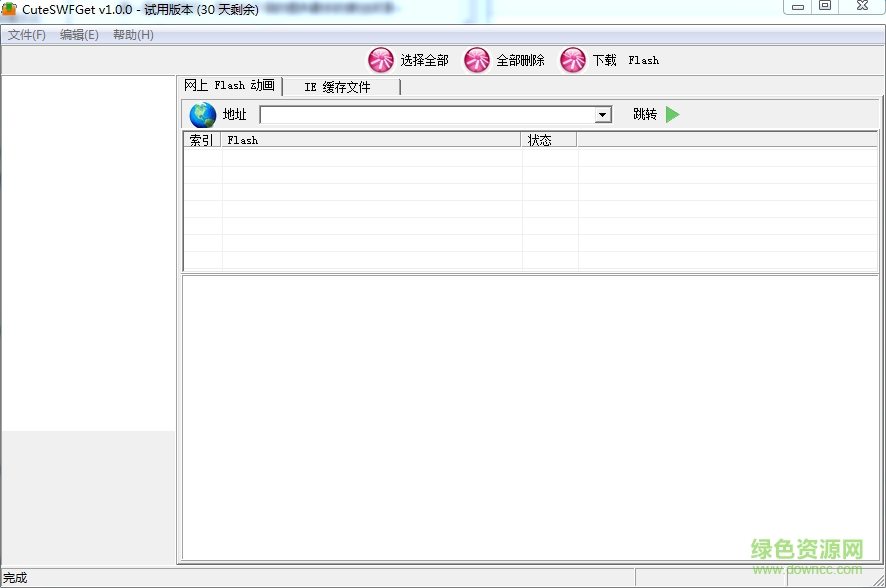This screenshot has width=886, height=588.
Task: Open the 编辑(E) menu
Action: [79, 33]
